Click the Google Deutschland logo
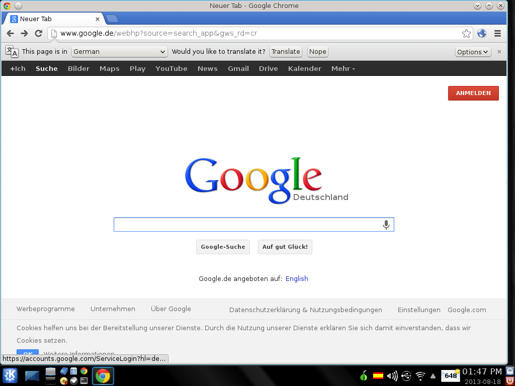515x386 pixels. click(x=266, y=180)
